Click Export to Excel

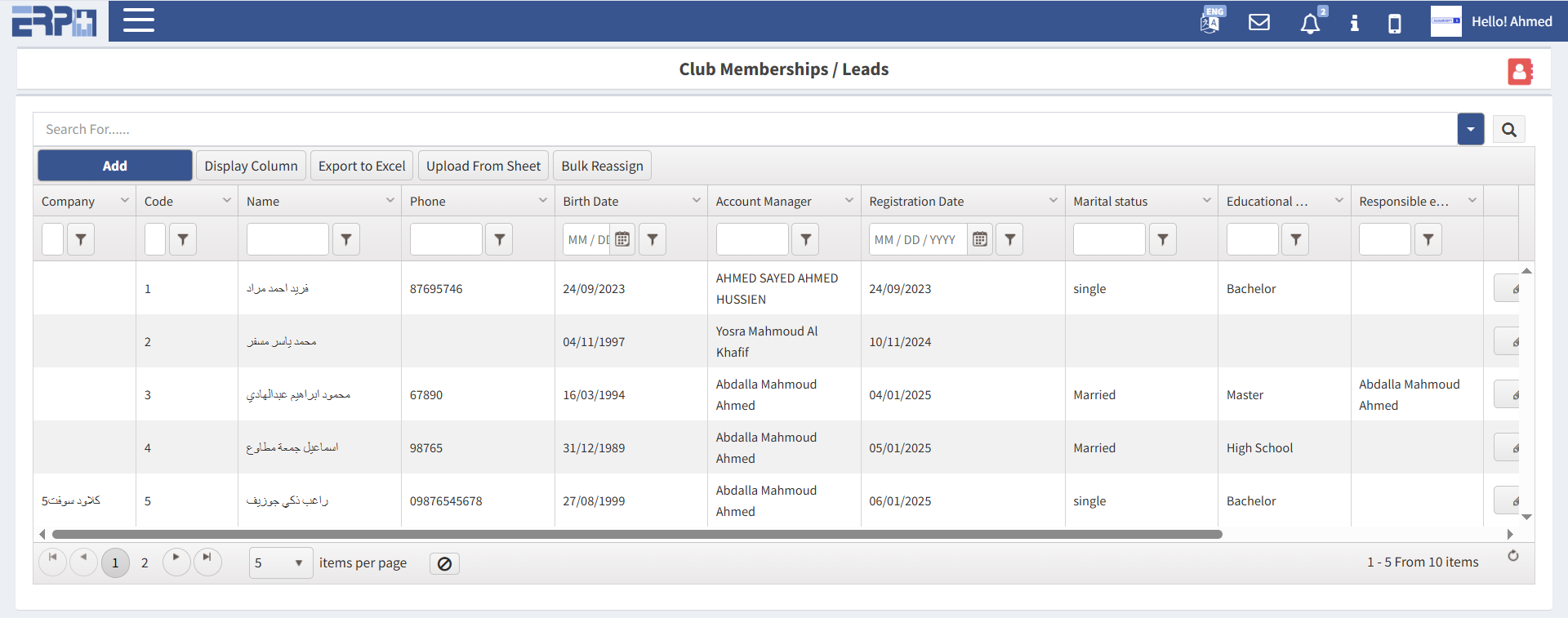(x=362, y=166)
